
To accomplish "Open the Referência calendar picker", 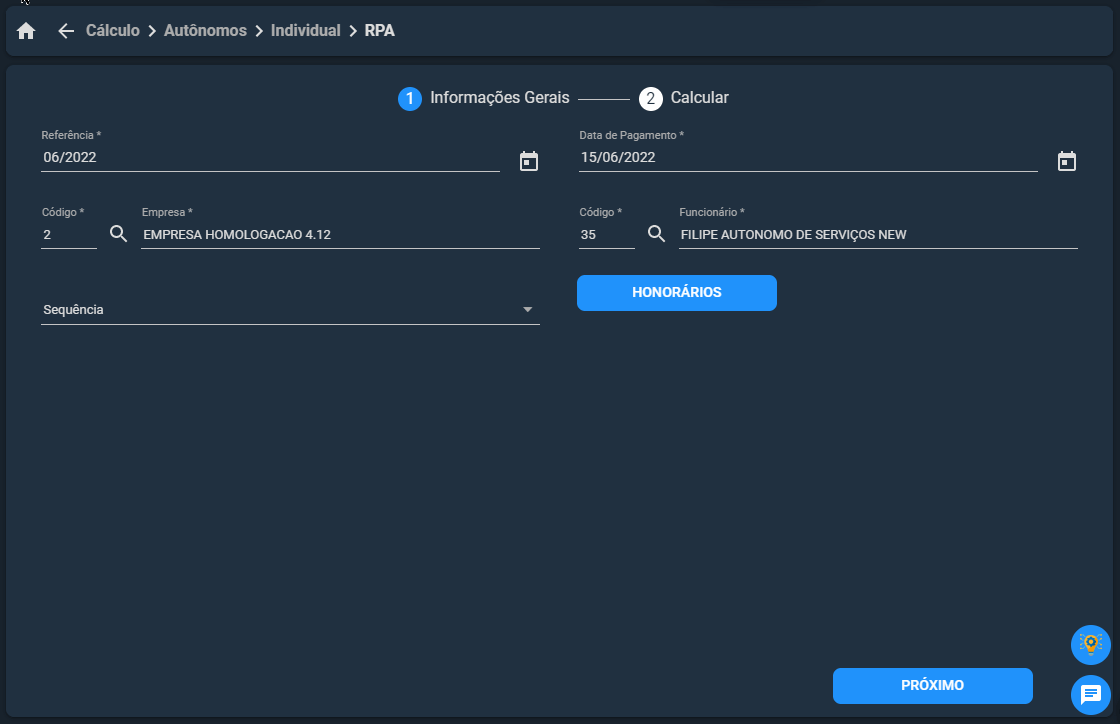I will (529, 161).
